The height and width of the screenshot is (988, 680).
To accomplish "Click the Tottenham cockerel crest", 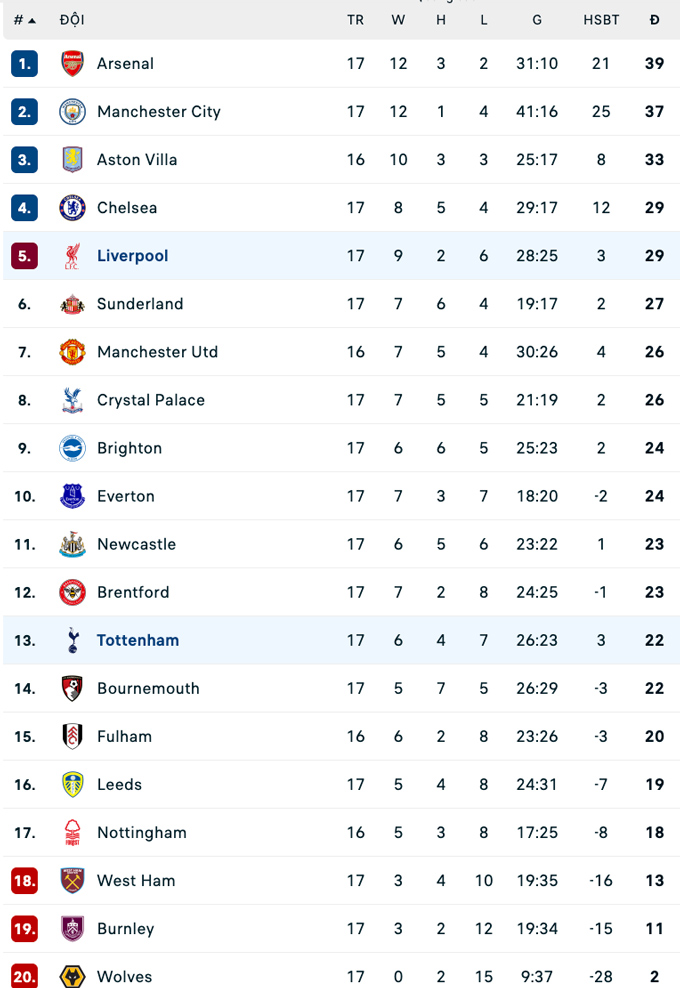I will click(x=72, y=640).
